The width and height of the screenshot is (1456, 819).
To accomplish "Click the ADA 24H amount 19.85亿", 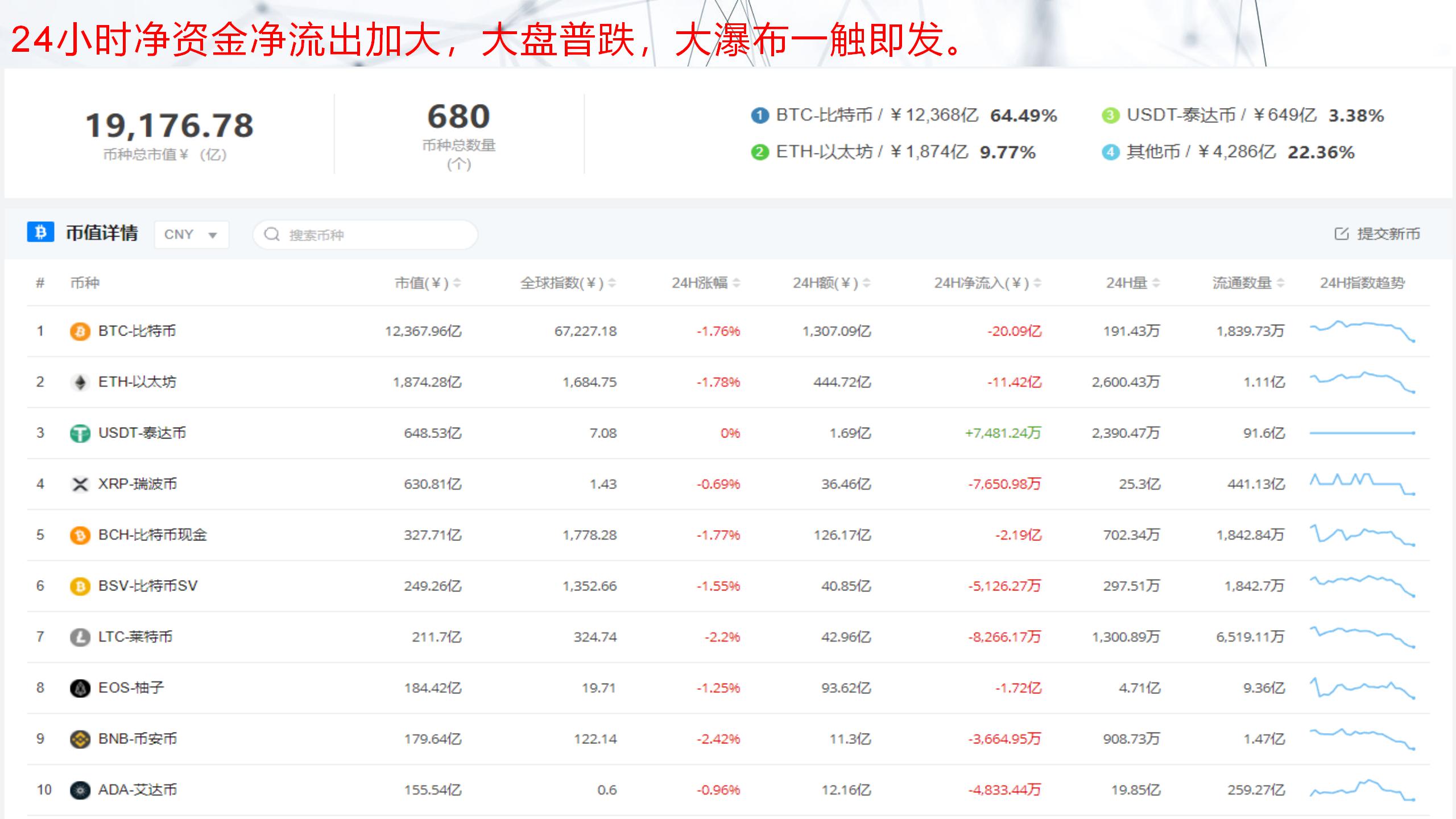I will [1135, 789].
